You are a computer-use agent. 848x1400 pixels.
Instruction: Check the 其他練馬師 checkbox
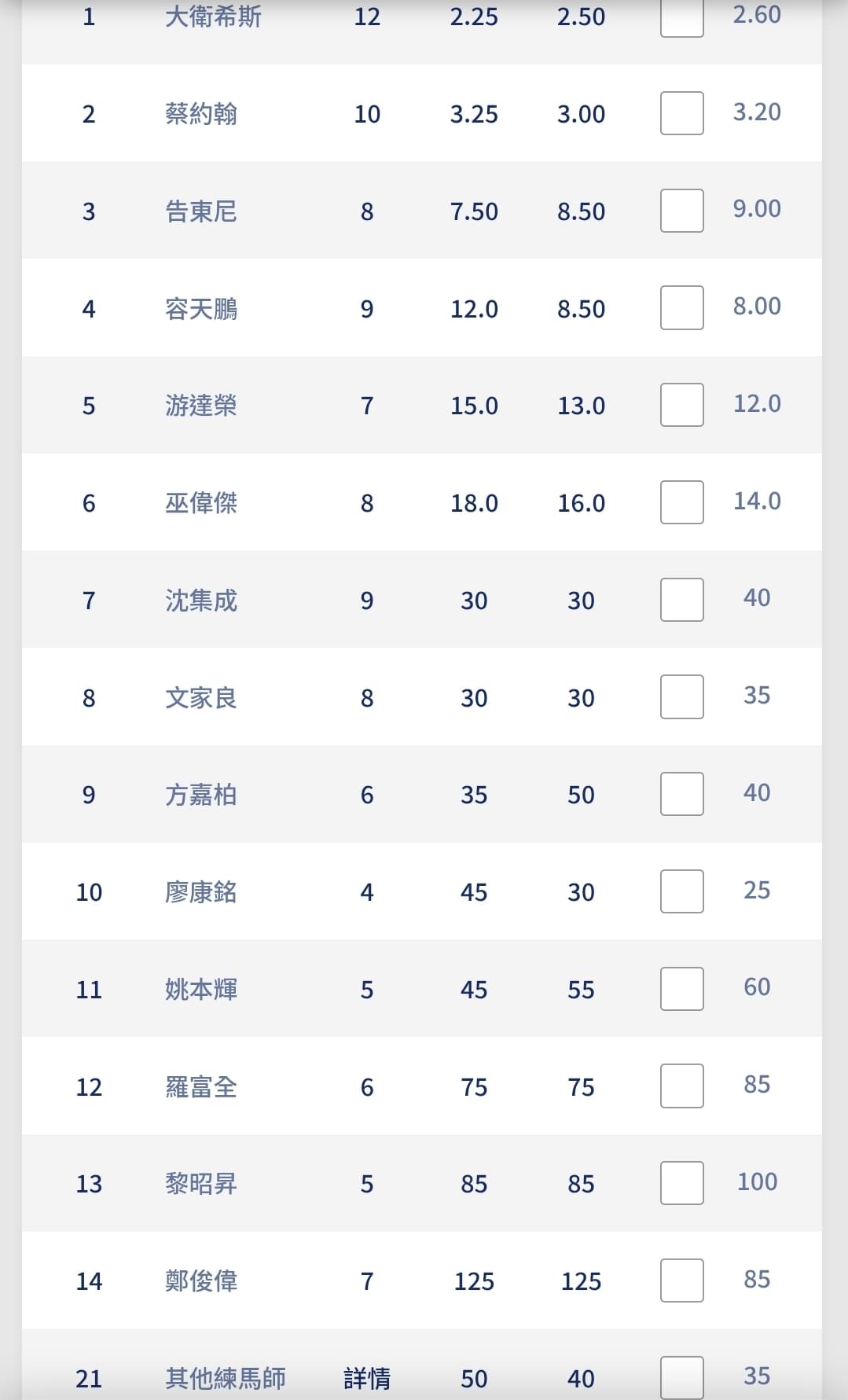tap(681, 1377)
